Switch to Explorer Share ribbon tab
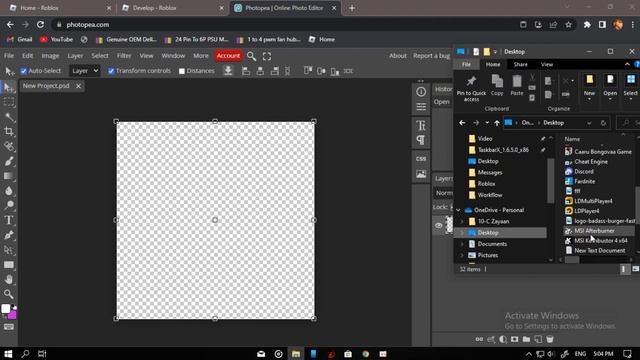This screenshot has height=360, width=640. (520, 64)
